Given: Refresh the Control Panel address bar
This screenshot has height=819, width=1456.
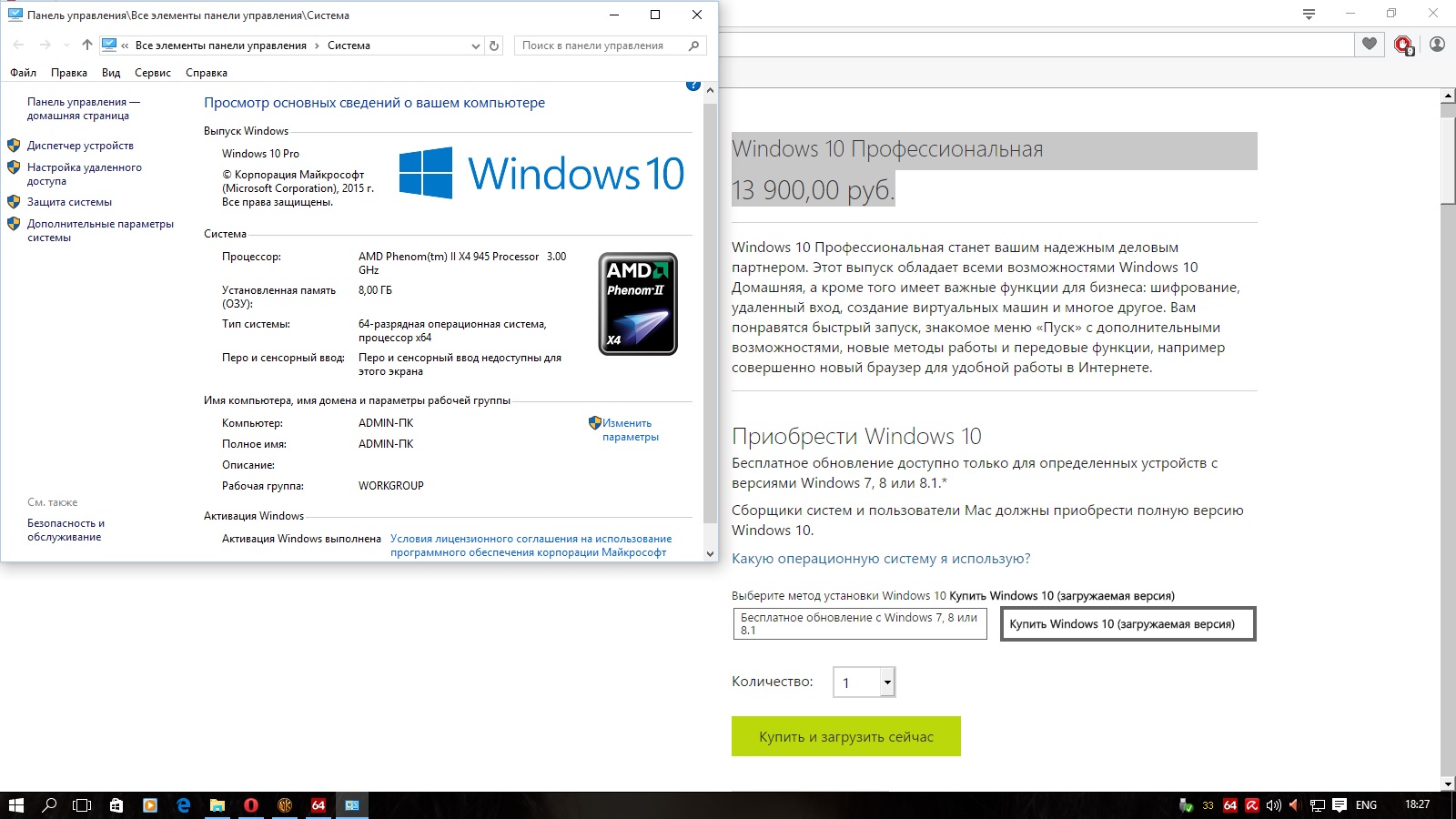Looking at the screenshot, I should [494, 45].
